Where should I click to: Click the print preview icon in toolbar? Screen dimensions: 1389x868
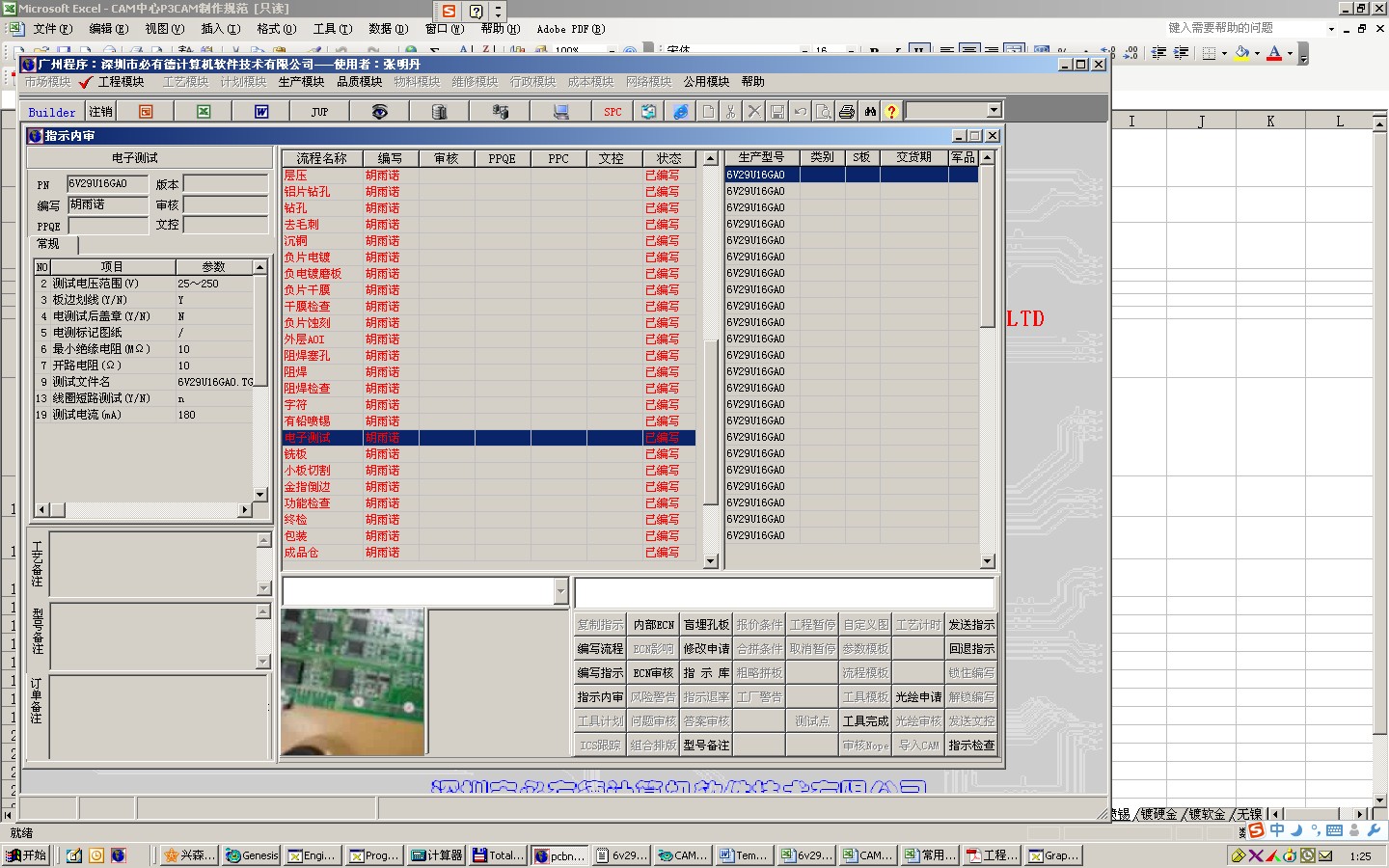[823, 112]
